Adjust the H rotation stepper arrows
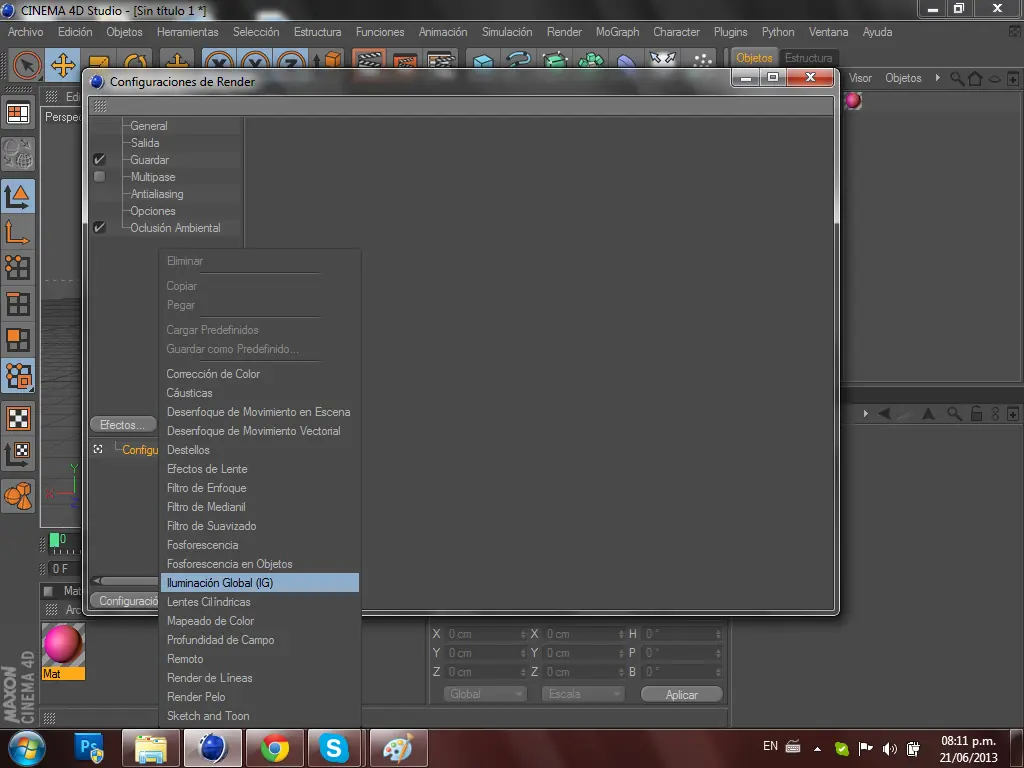The width and height of the screenshot is (1024, 768). 718,634
